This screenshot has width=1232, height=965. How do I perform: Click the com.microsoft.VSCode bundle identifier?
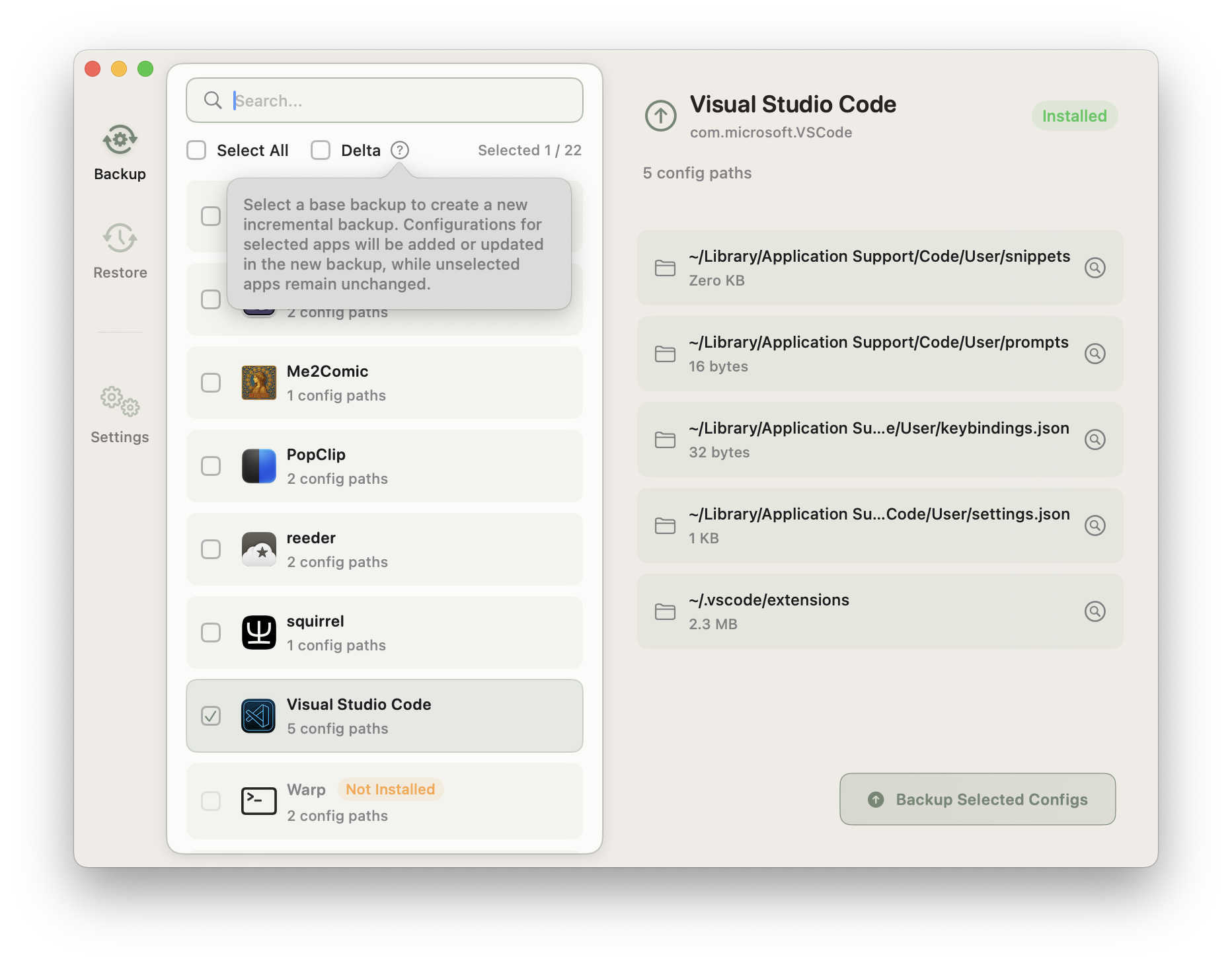[x=771, y=132]
